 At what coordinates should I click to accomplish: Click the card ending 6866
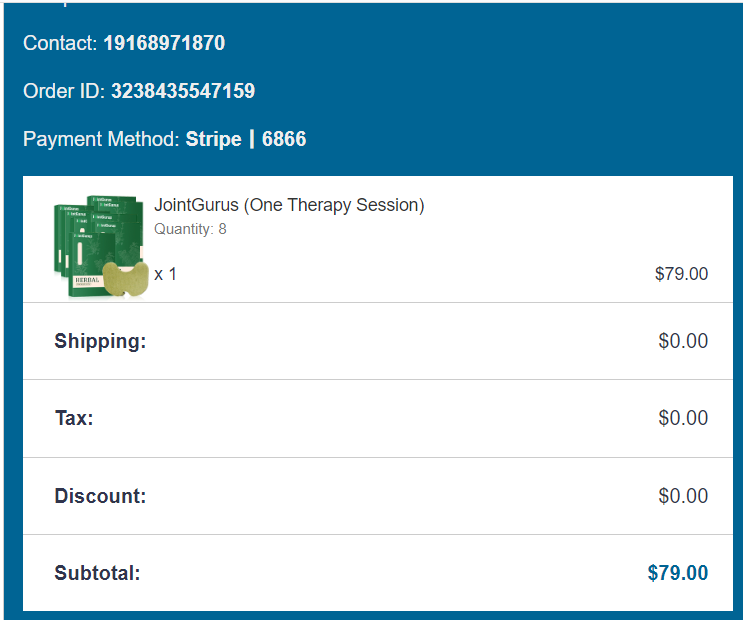pos(284,140)
